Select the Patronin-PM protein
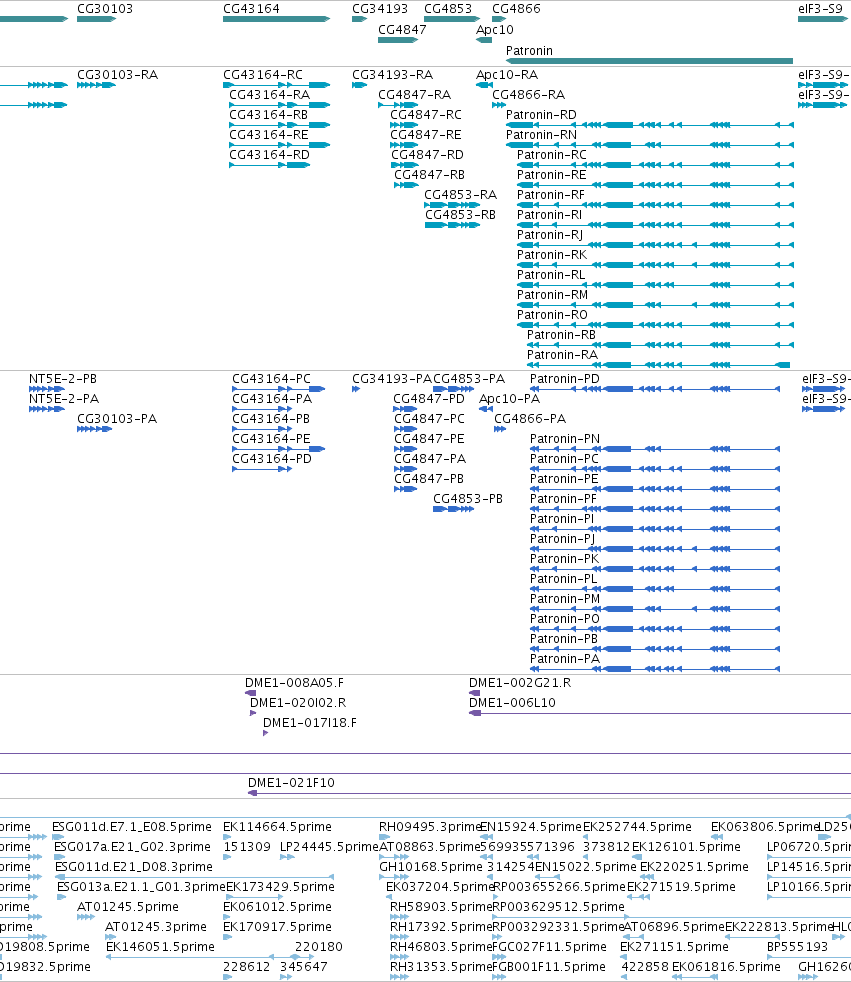 point(655,609)
